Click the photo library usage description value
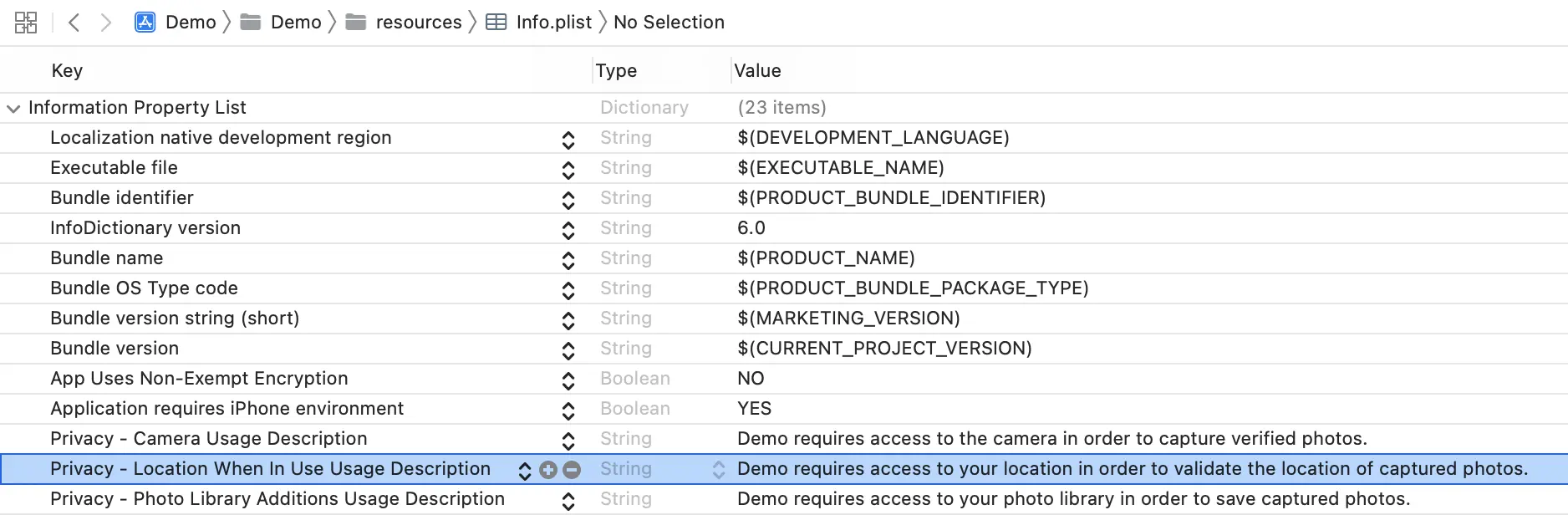 point(1074,499)
